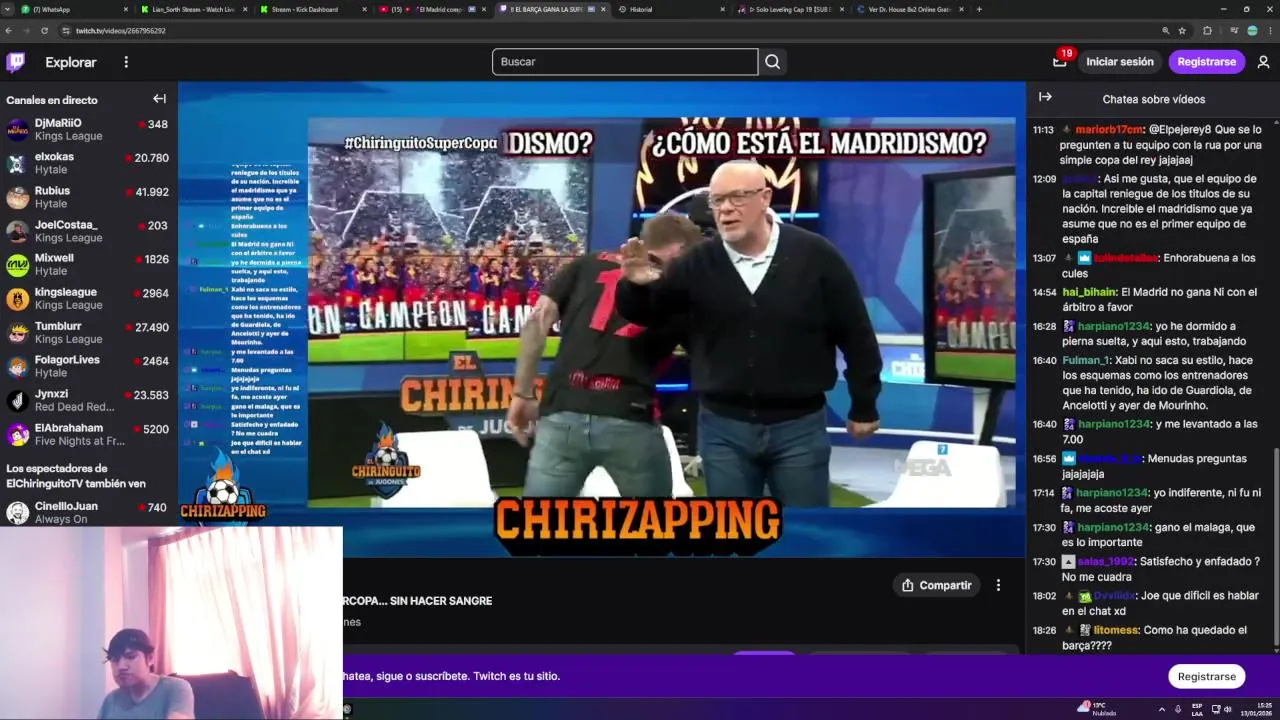This screenshot has height=720, width=1280.
Task: Open kingsleague channel in sidebar
Action: point(88,298)
